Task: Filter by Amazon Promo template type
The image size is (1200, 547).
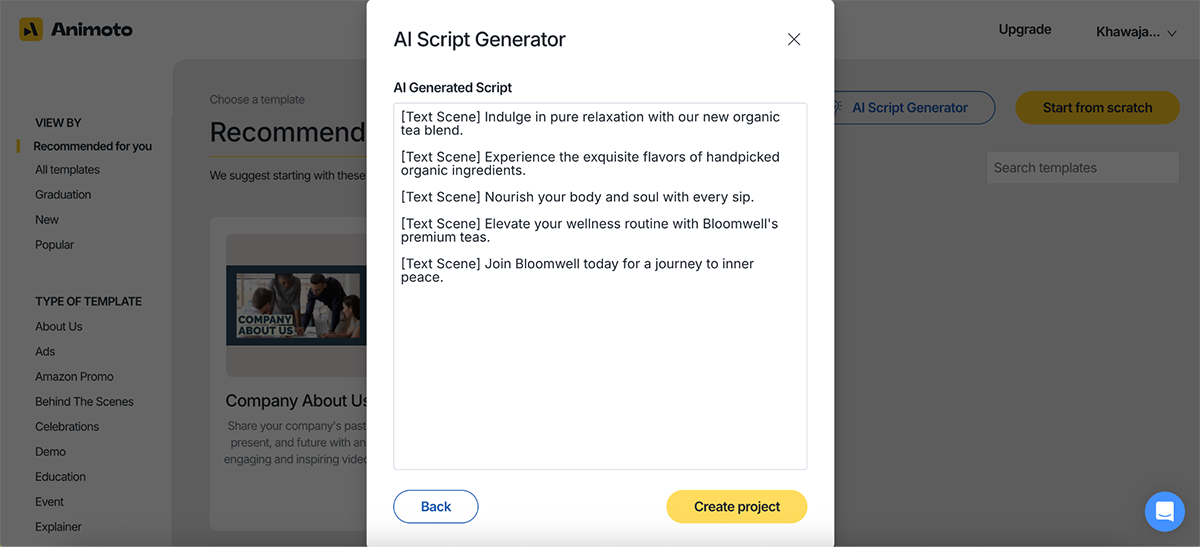Action: pyautogui.click(x=75, y=377)
